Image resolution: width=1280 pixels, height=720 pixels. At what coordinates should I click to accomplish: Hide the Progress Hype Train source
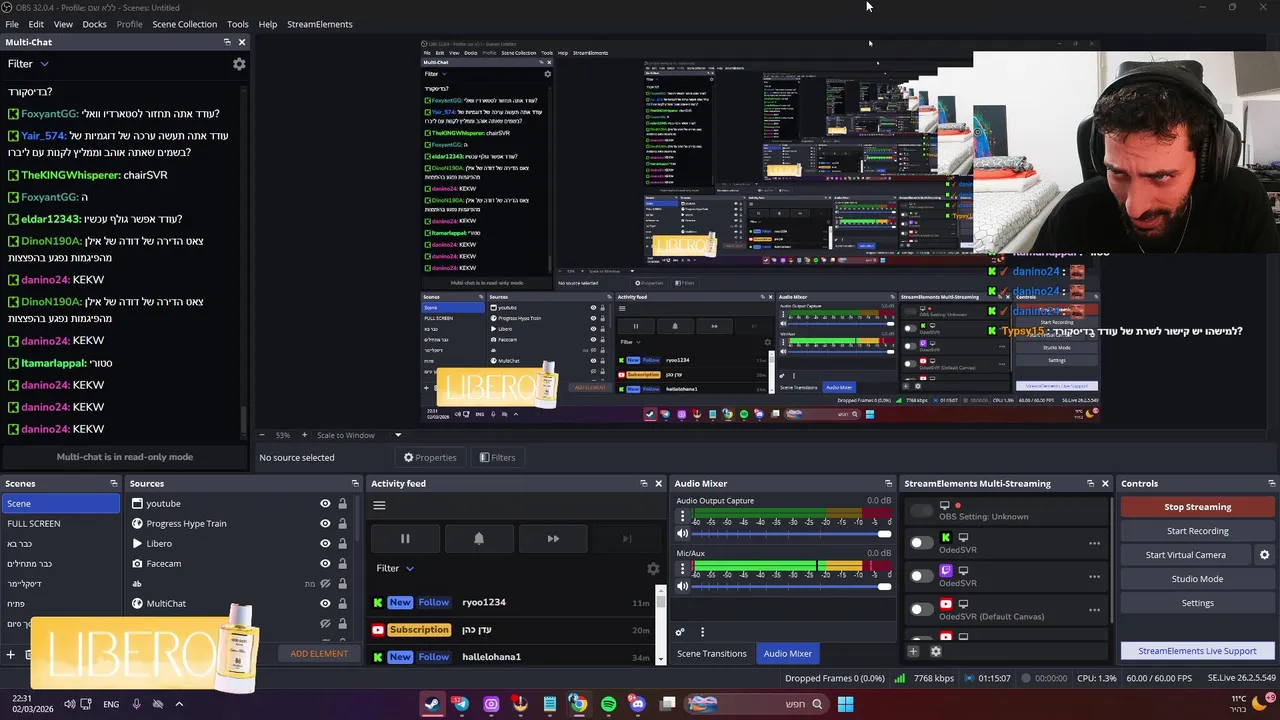[x=325, y=524]
